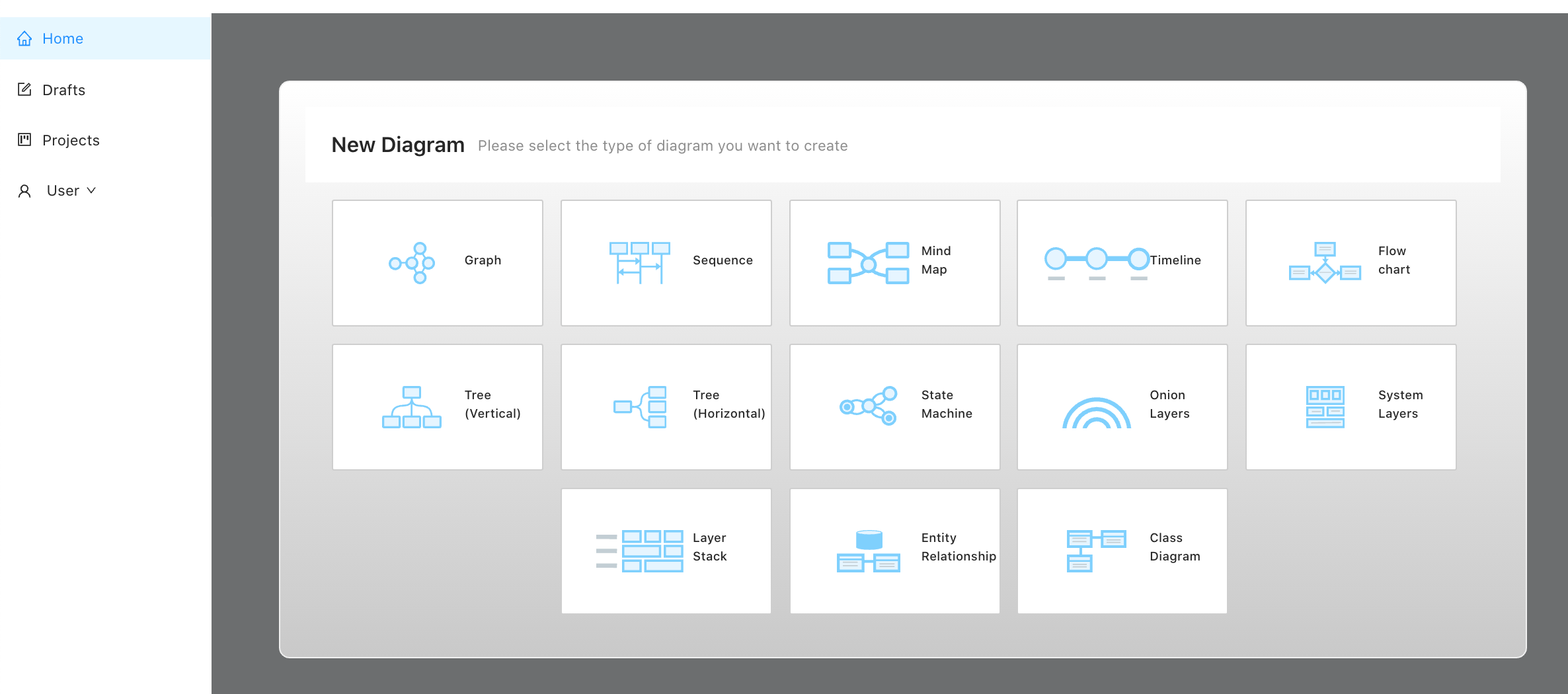
Task: Select the Class Diagram icon
Action: pyautogui.click(x=1096, y=551)
